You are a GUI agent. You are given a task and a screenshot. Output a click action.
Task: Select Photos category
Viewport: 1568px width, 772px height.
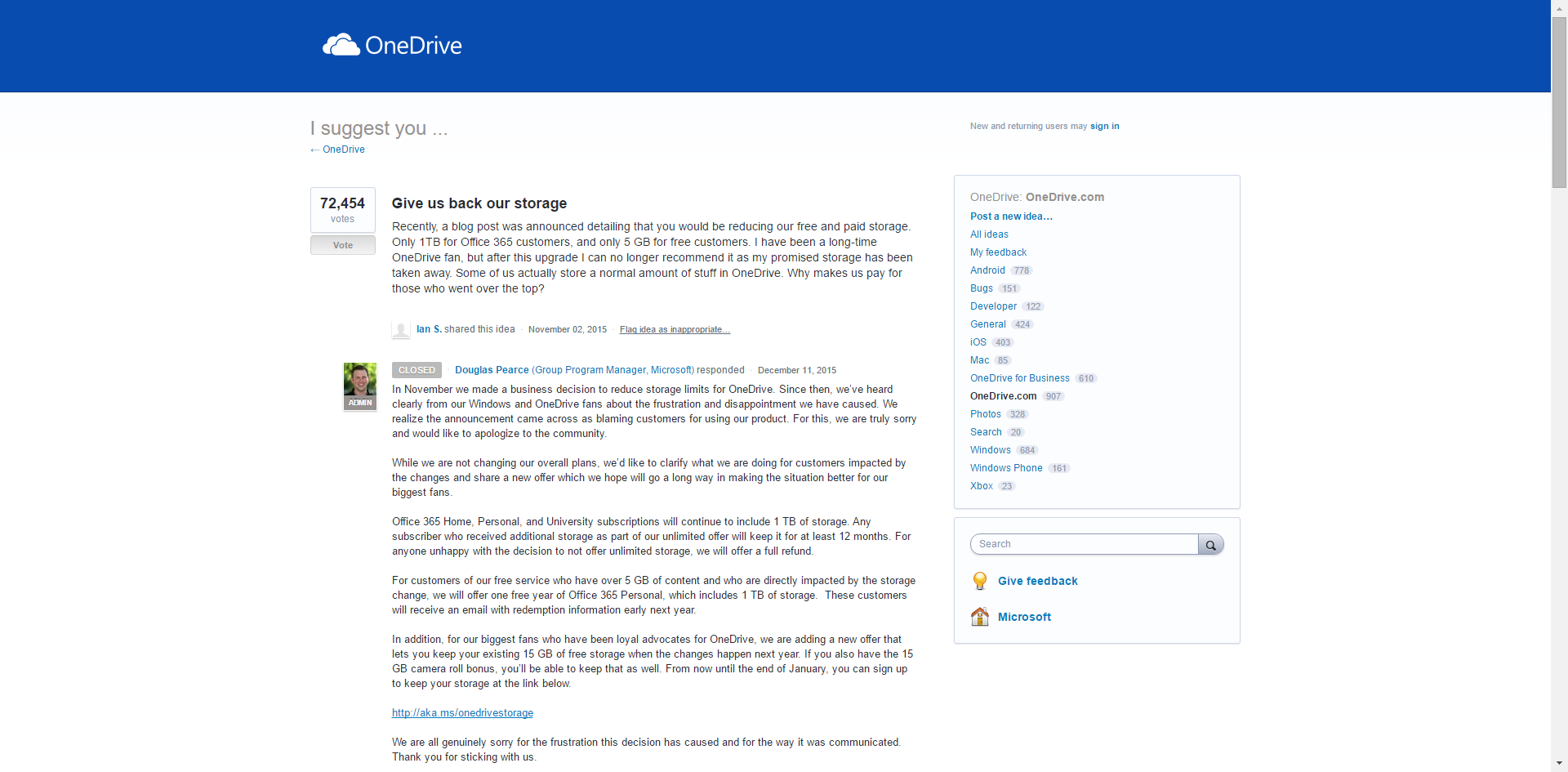coord(986,414)
